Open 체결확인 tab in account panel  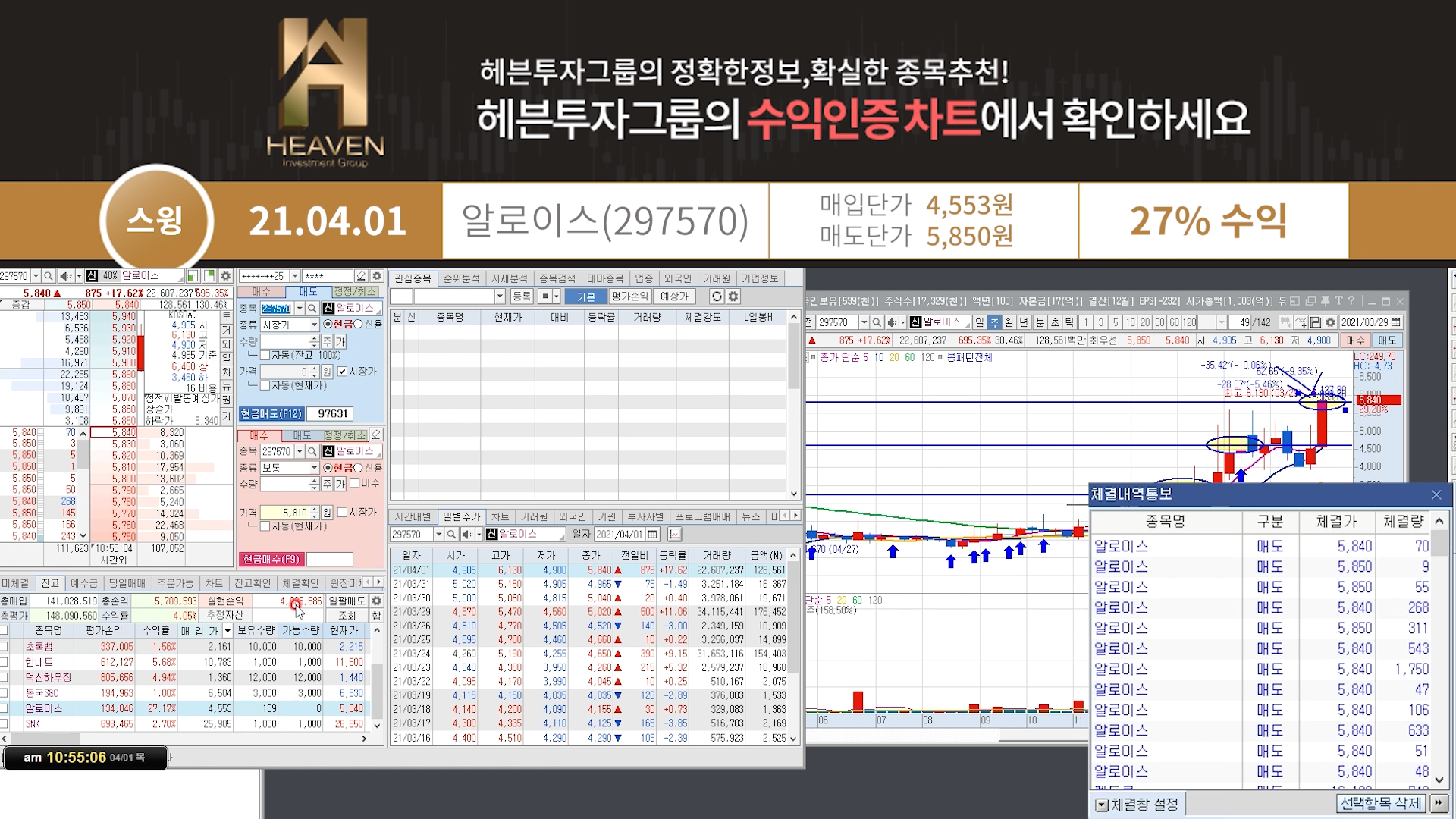(x=300, y=583)
